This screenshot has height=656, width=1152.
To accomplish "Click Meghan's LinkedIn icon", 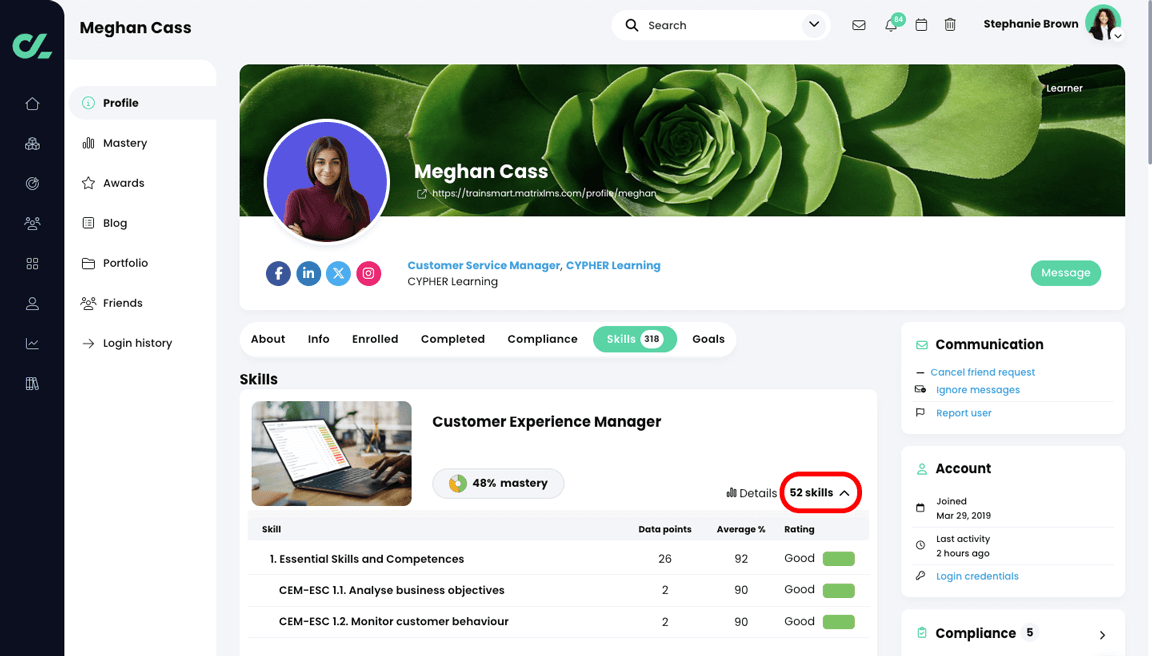I will click(x=308, y=273).
